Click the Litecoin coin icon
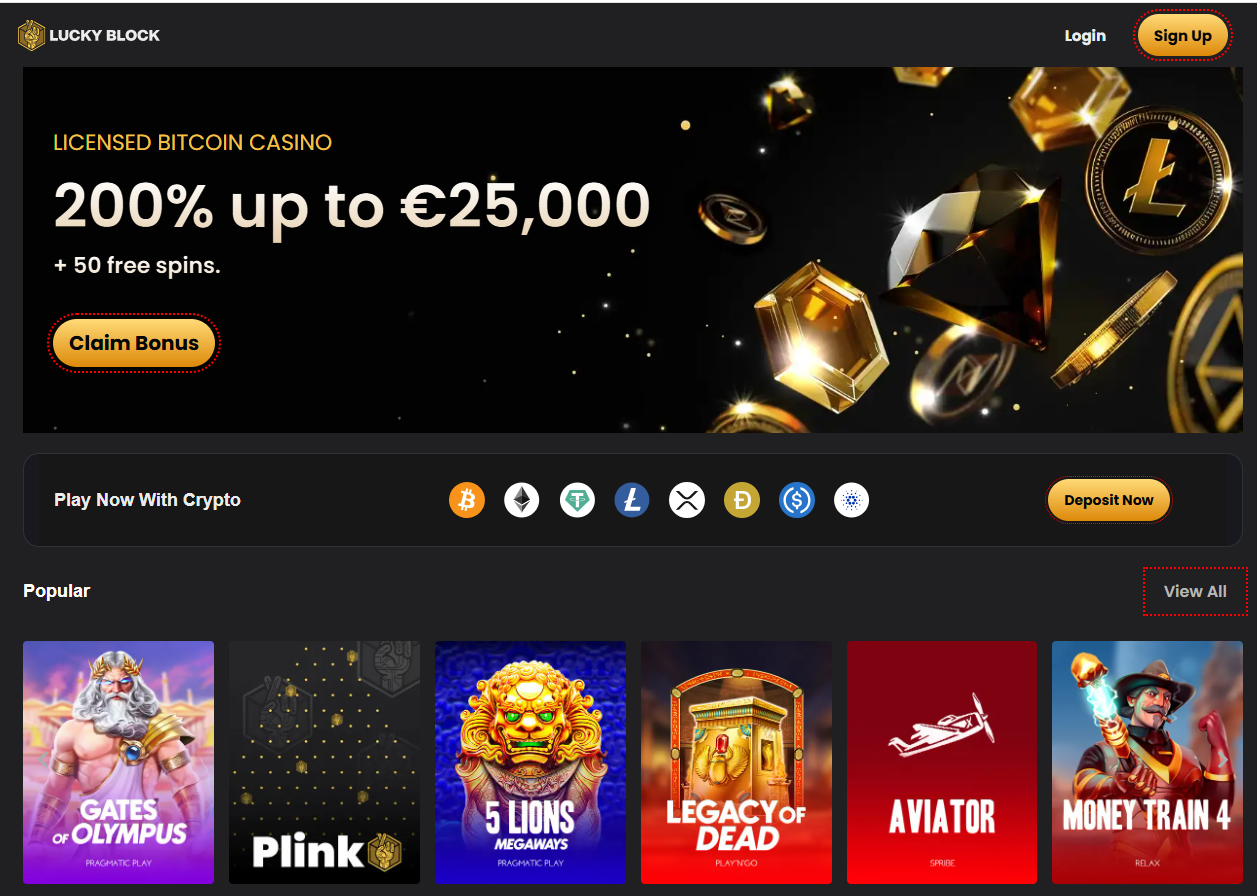This screenshot has height=896, width=1257. point(631,499)
